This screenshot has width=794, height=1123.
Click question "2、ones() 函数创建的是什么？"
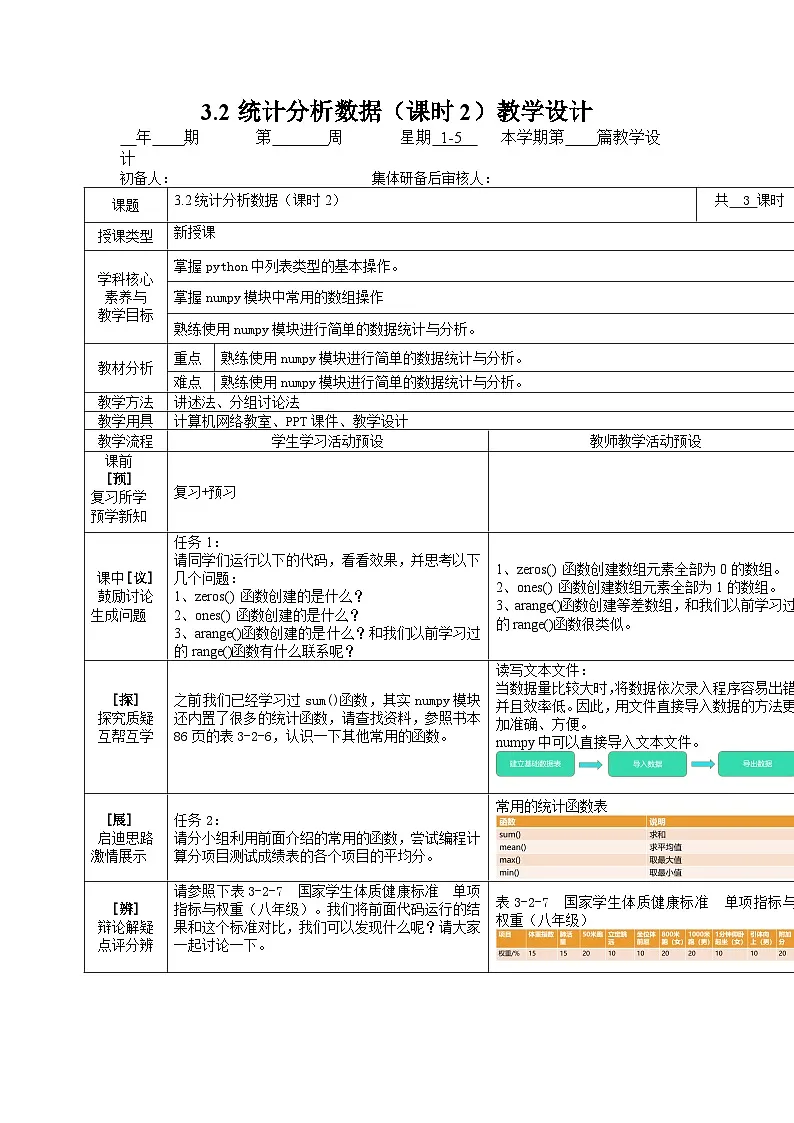[x=266, y=615]
